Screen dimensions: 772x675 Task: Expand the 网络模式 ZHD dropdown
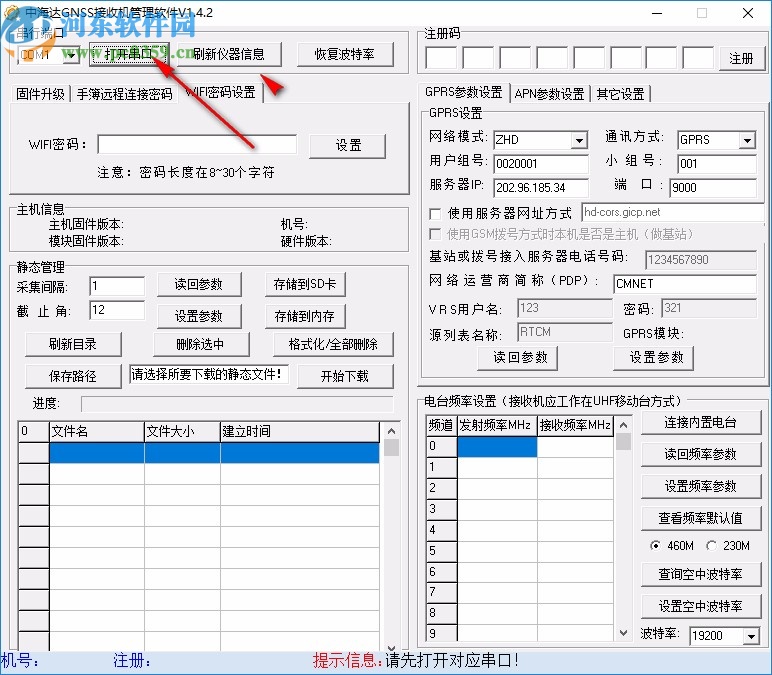point(579,140)
